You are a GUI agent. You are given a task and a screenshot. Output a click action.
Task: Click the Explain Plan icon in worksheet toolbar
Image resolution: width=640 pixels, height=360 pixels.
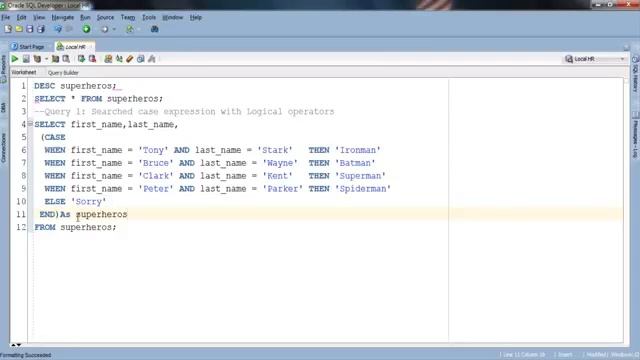(37, 59)
